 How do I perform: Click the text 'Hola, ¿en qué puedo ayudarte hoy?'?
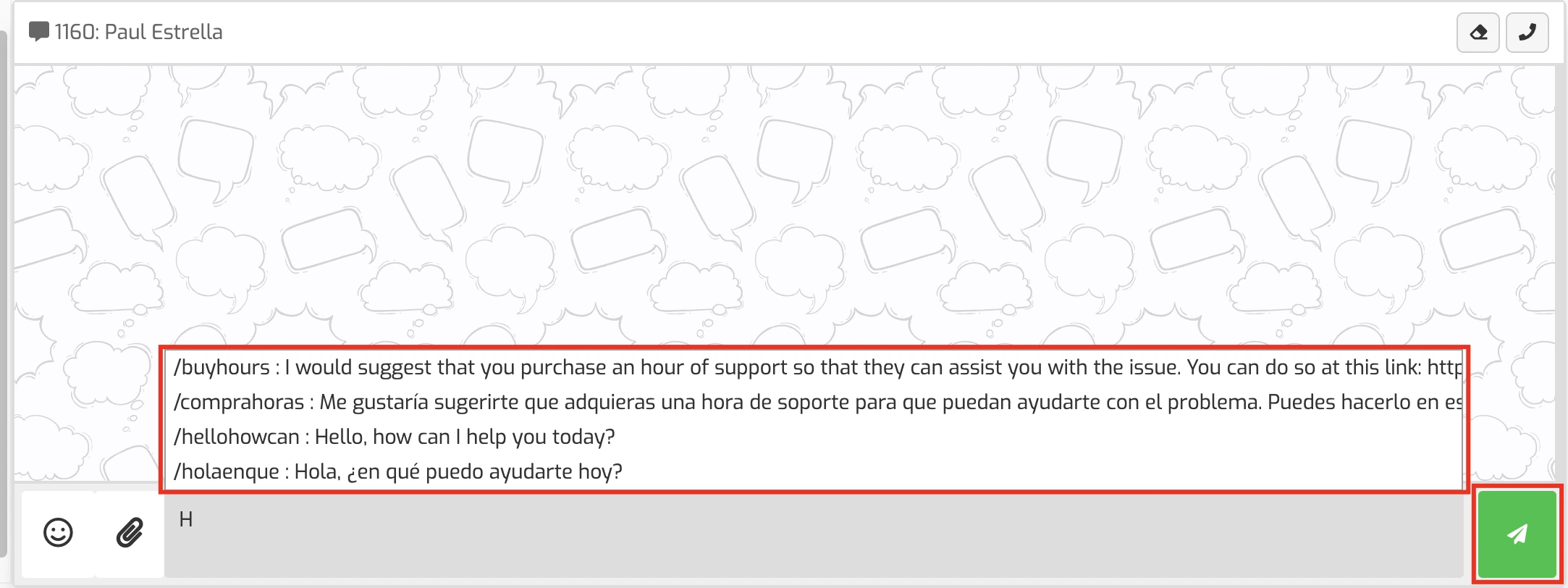click(458, 472)
